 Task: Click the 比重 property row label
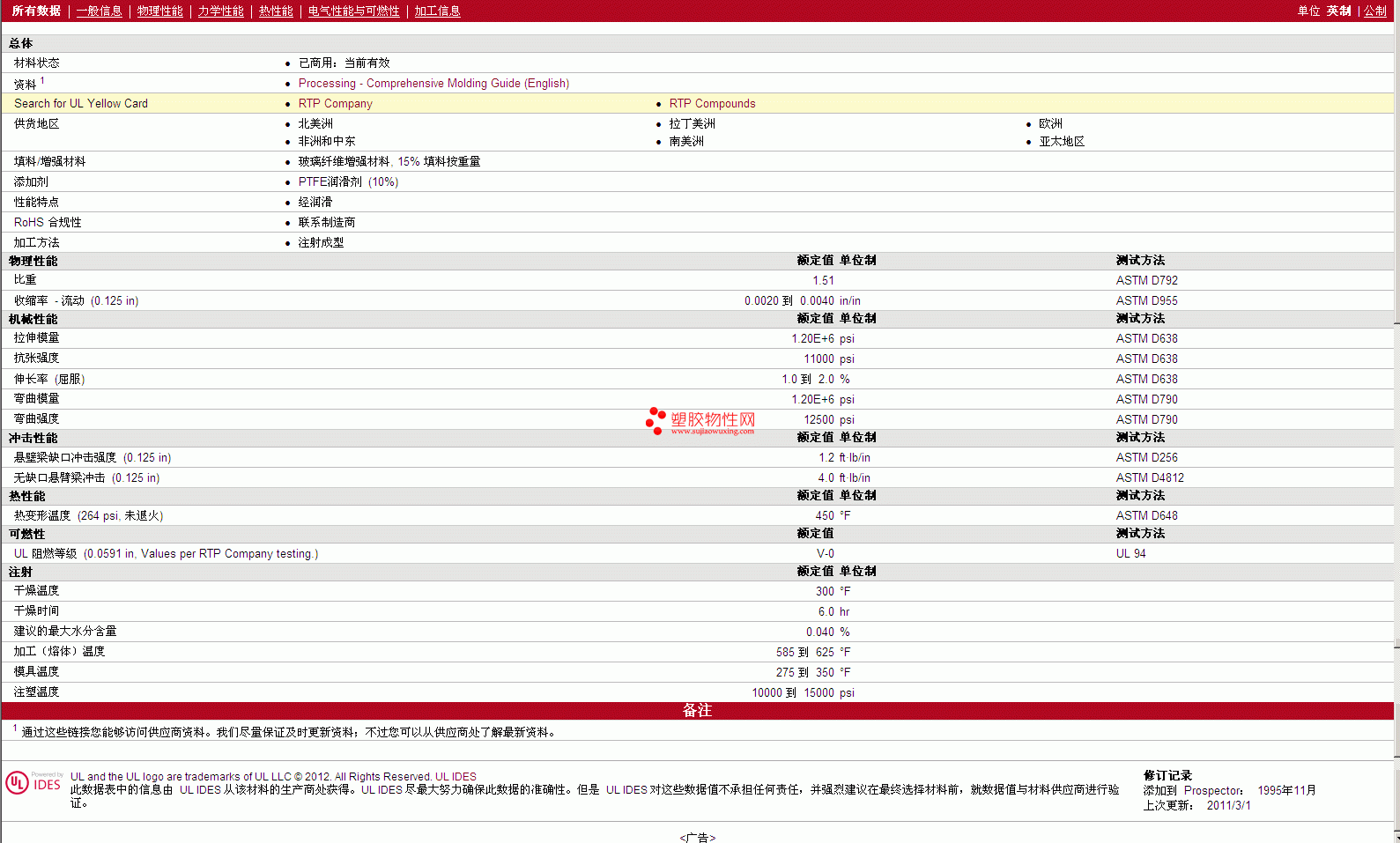[26, 279]
